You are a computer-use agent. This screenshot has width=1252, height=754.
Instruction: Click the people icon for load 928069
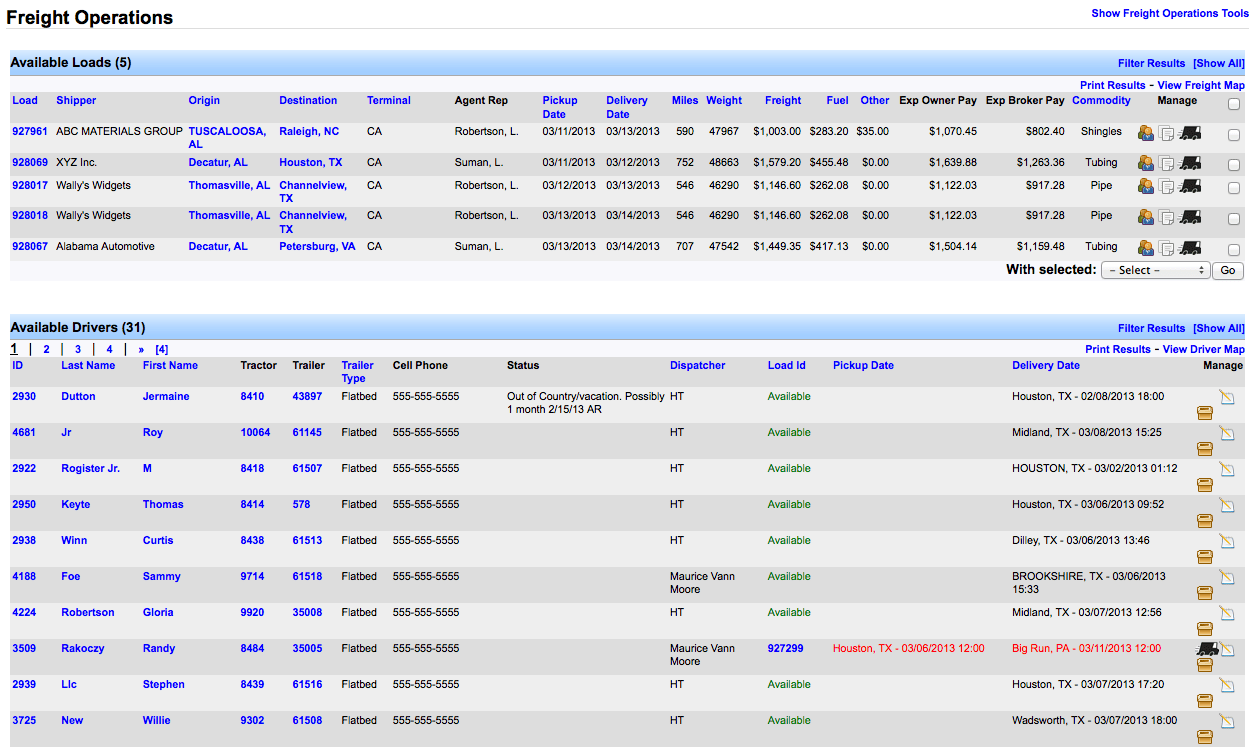coord(1146,164)
